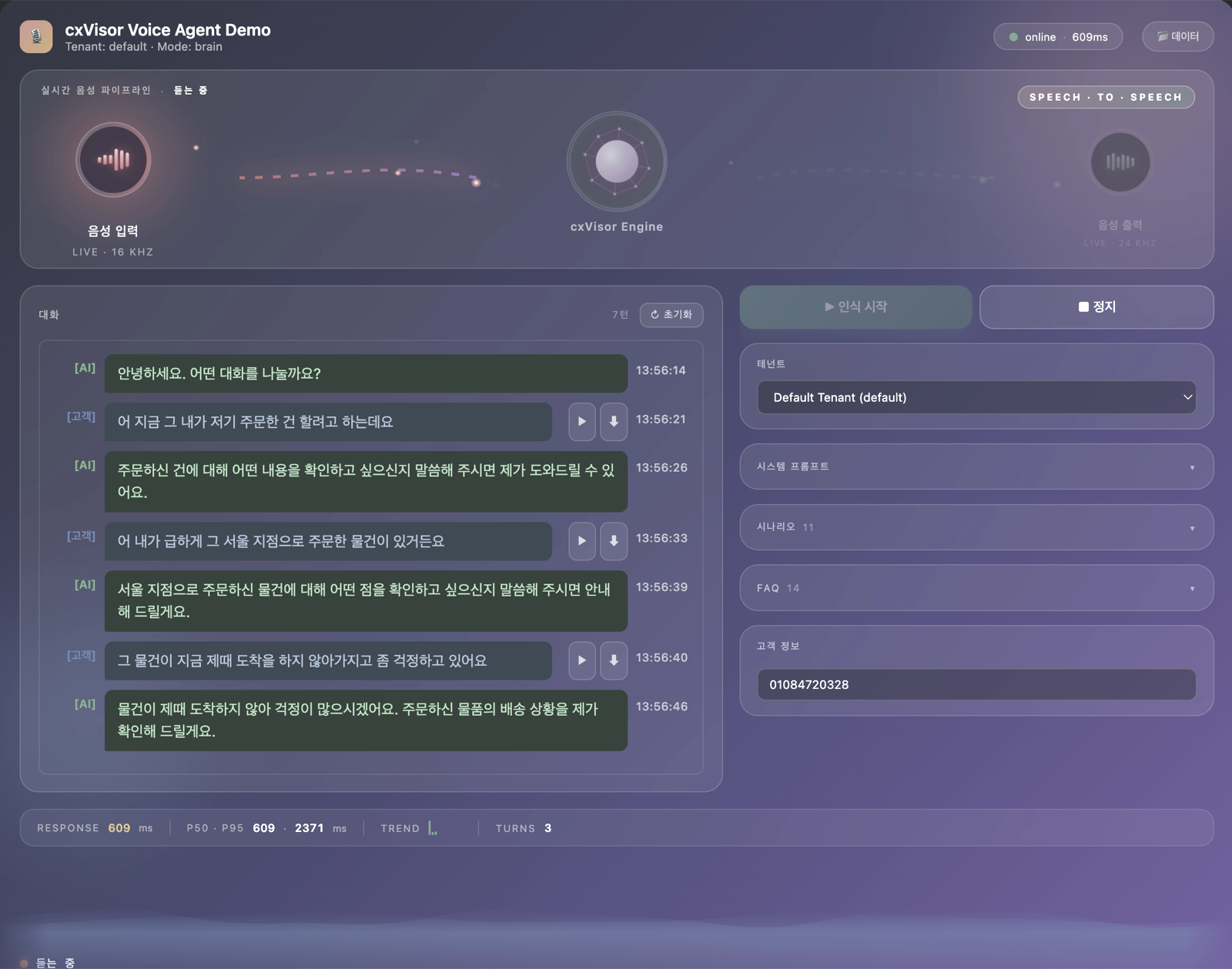The image size is (1232, 969).
Task: Click the customer phone number field
Action: coord(976,684)
